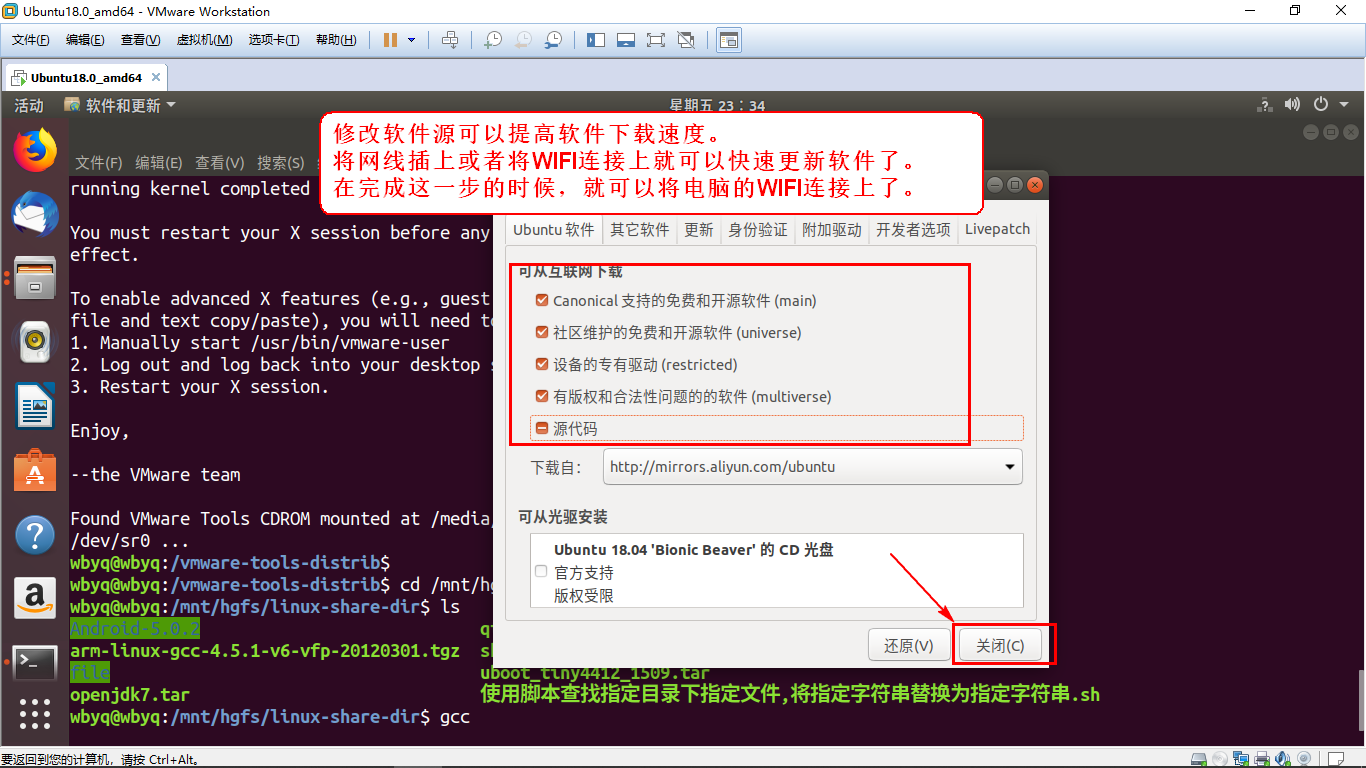Toggle the 源代码 source code checkbox

click(542, 428)
